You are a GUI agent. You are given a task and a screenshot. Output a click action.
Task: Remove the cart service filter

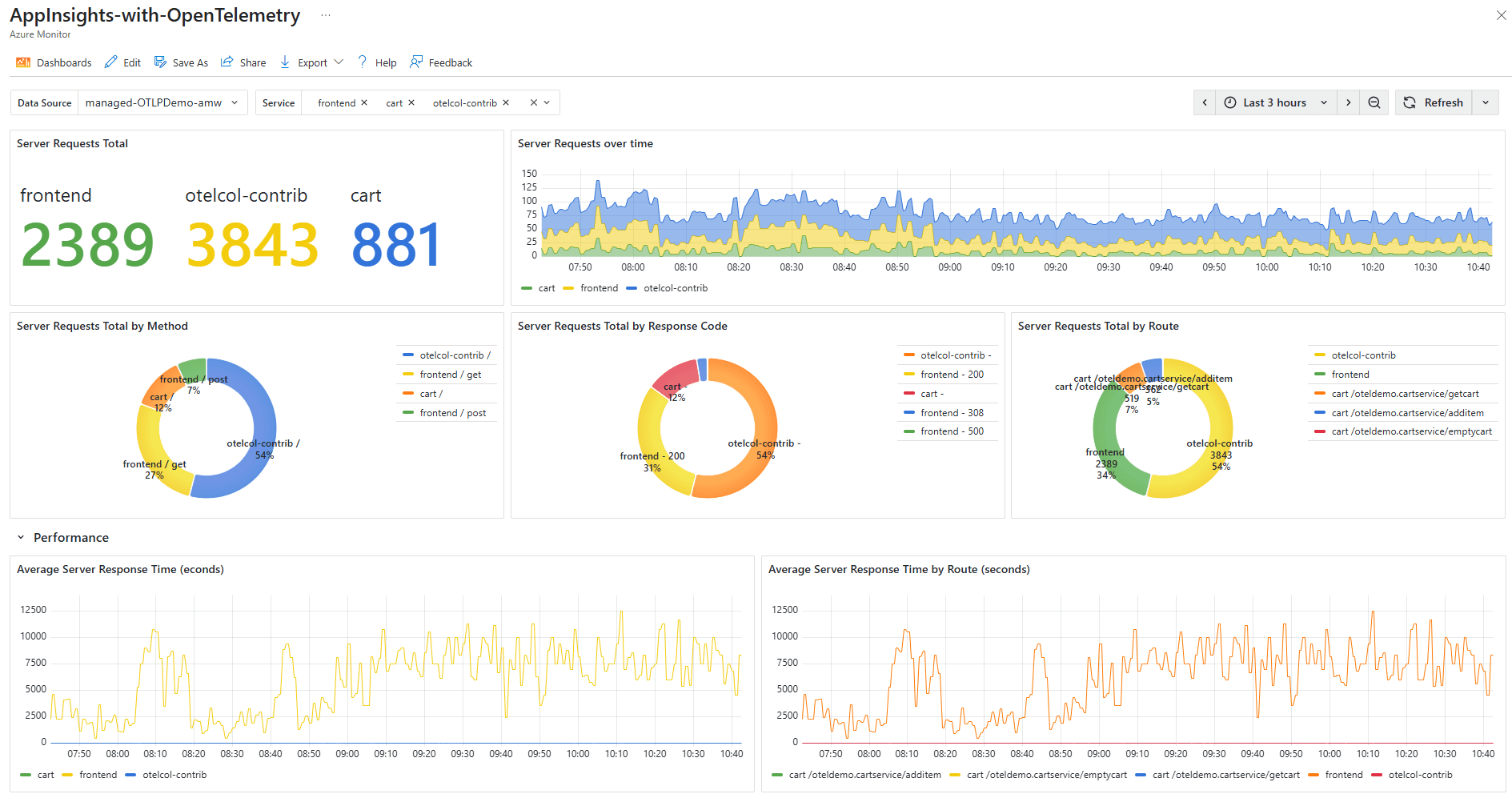[411, 102]
